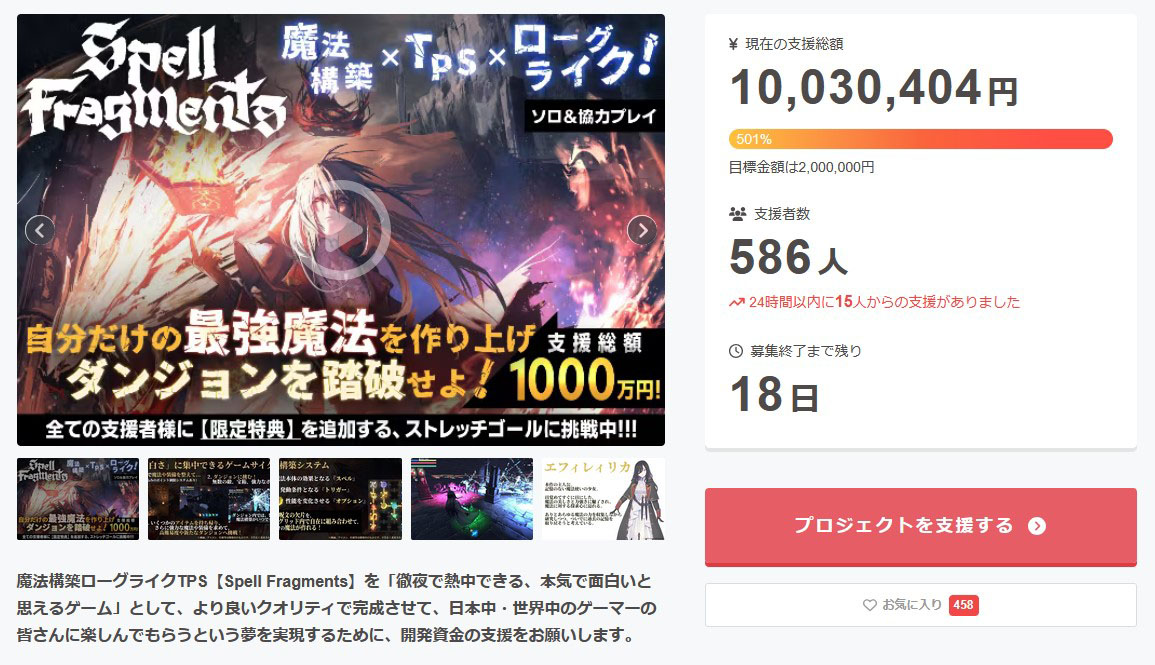1155x665 pixels.
Task: Click the 458 favorites count badge
Action: pos(963,605)
